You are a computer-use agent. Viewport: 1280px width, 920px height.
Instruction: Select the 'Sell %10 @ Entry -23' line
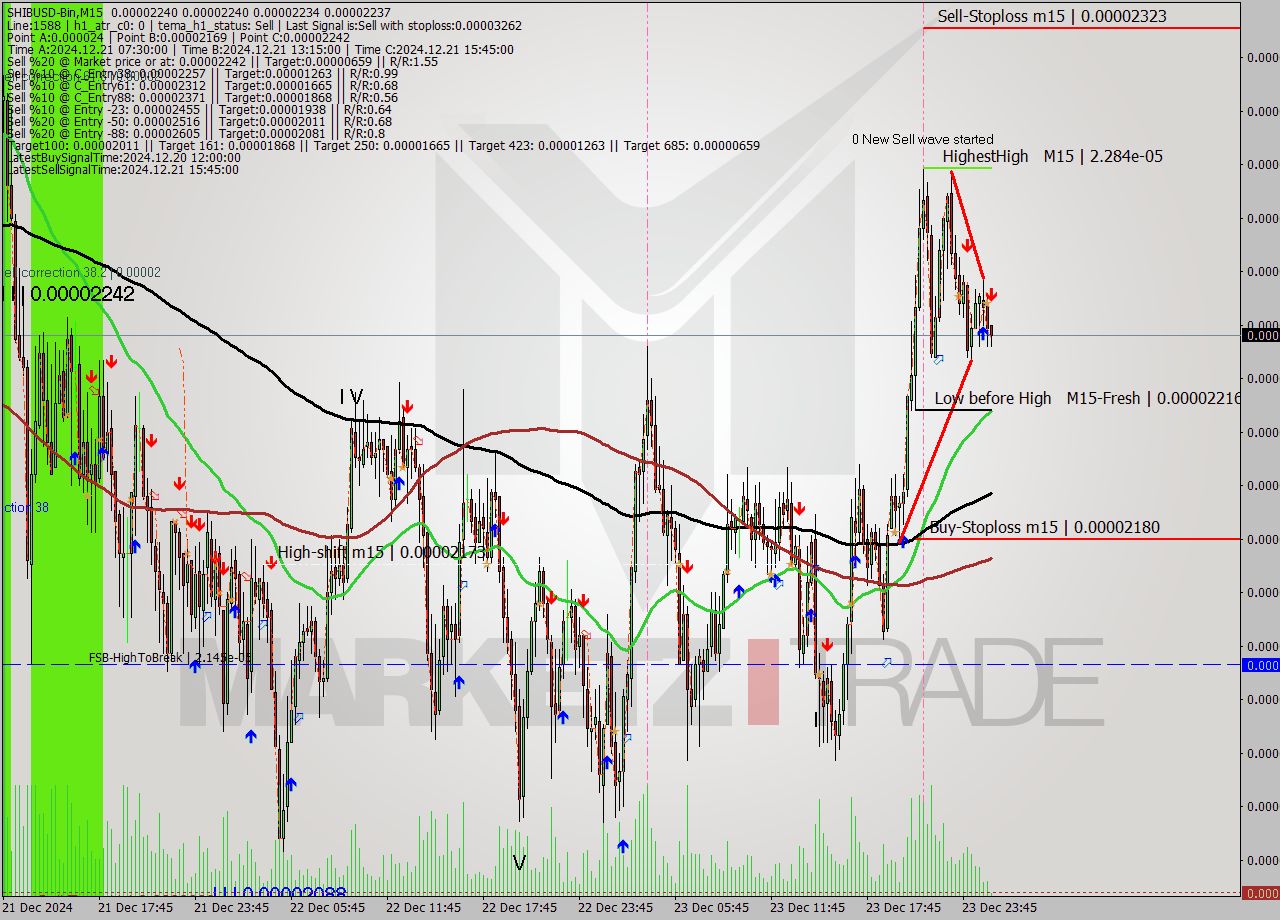pos(199,109)
